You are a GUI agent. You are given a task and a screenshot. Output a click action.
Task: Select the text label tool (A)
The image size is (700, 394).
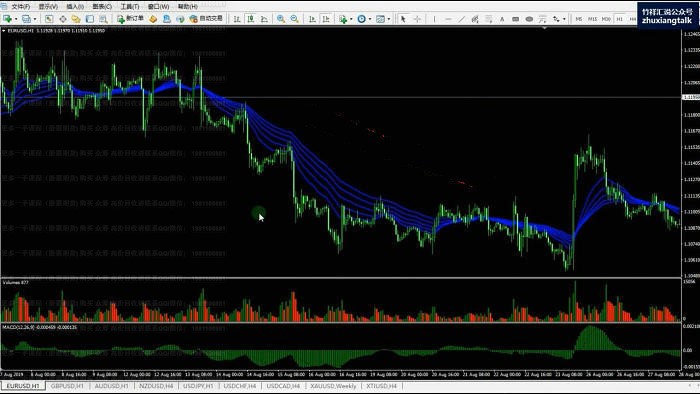pos(502,19)
